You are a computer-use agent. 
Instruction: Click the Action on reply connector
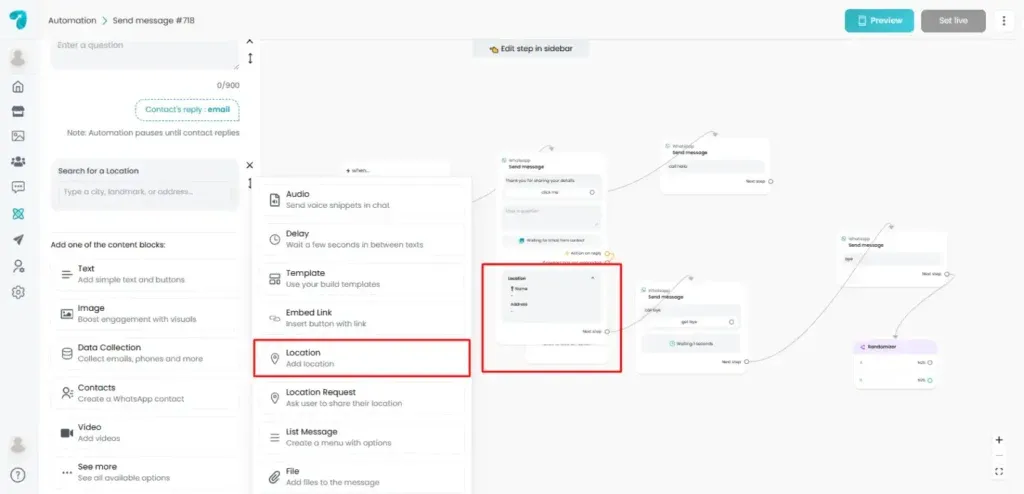point(607,254)
